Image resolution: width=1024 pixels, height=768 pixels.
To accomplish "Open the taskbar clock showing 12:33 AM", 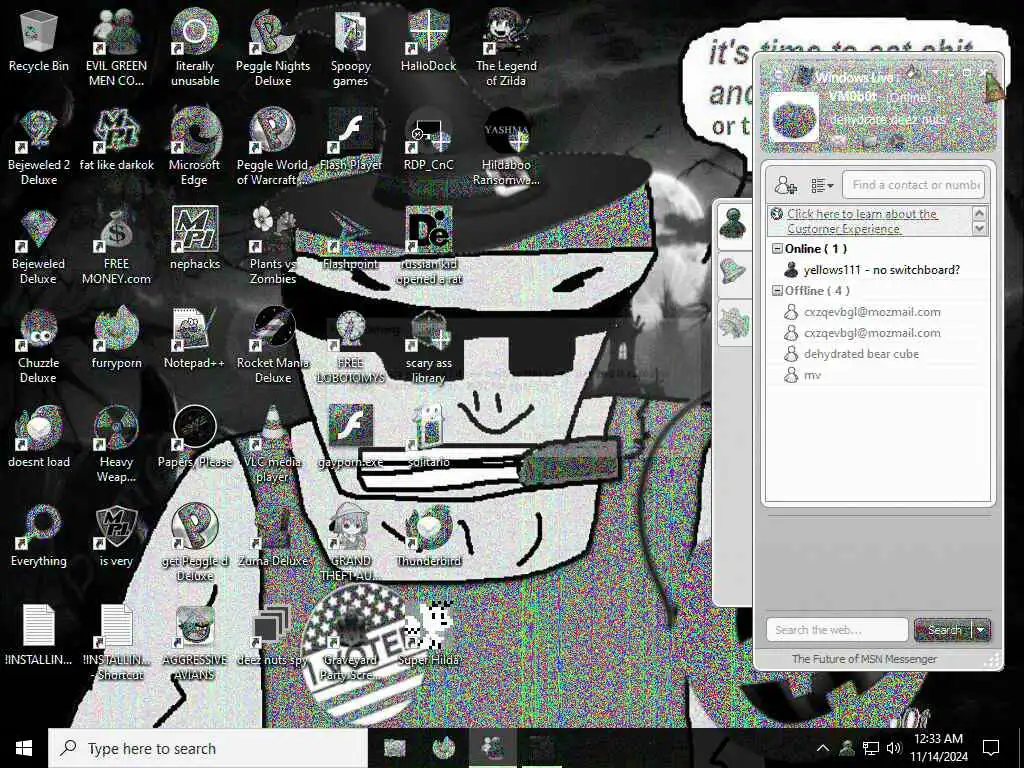I will click(x=938, y=748).
